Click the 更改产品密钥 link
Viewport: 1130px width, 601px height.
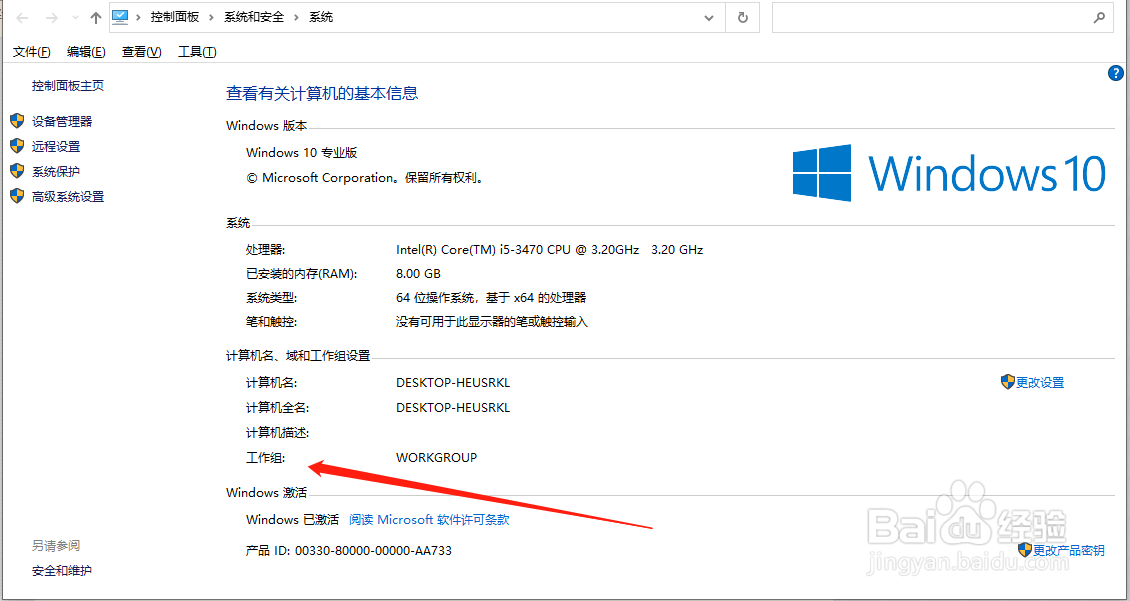(x=1069, y=551)
